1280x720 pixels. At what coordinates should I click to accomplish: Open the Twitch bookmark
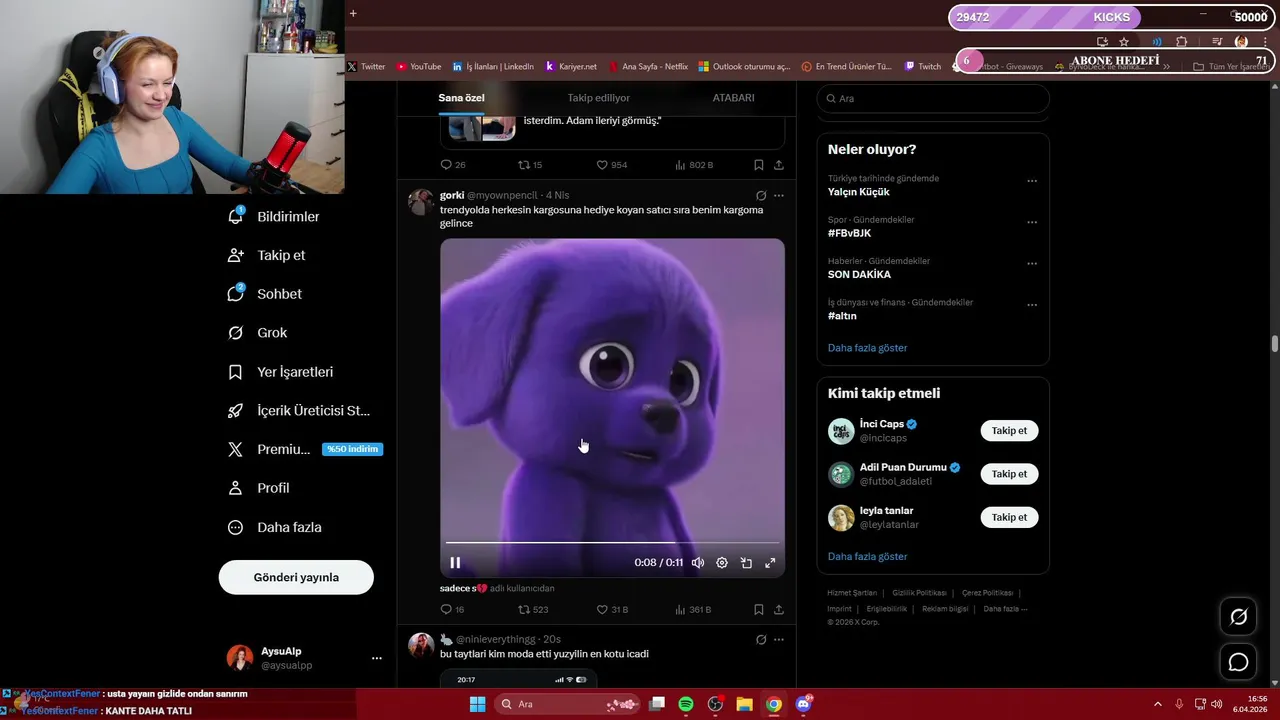[923, 66]
